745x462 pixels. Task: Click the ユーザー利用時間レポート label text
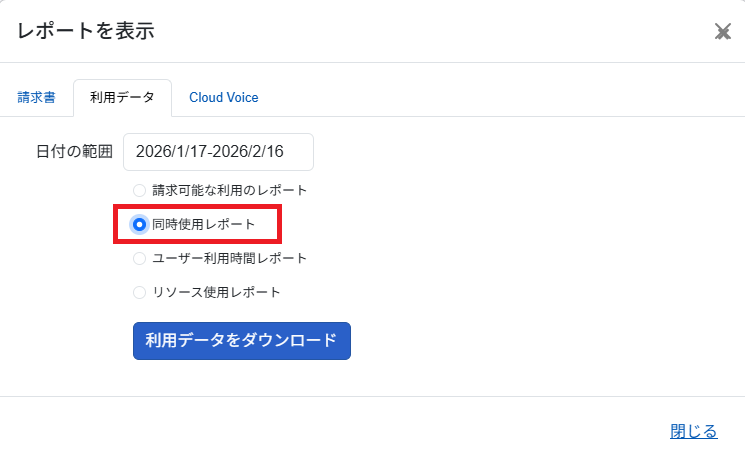229,259
